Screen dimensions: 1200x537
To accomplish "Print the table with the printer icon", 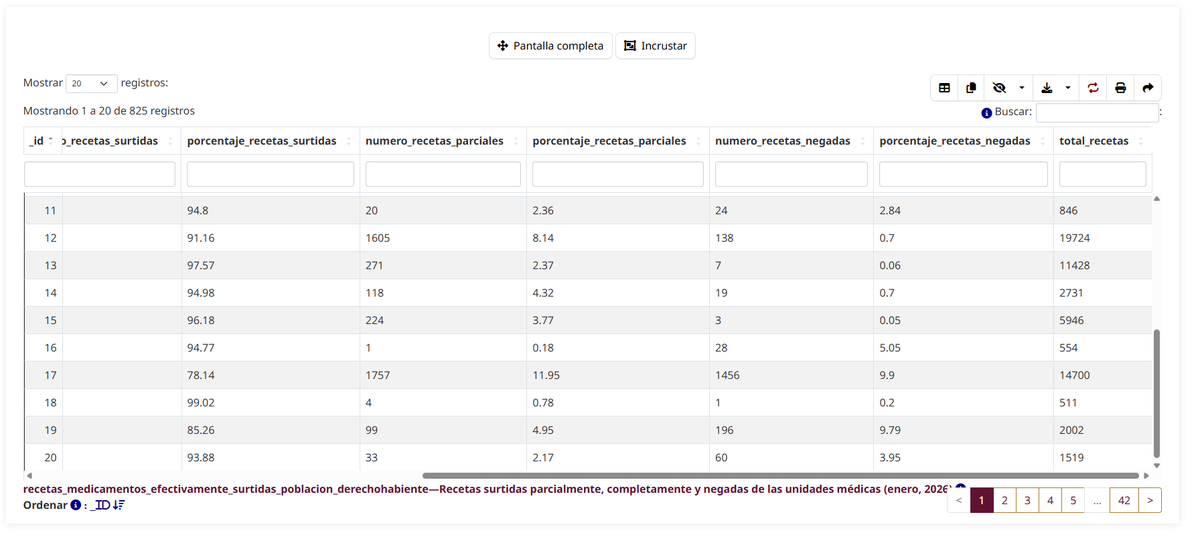I will [x=1120, y=88].
